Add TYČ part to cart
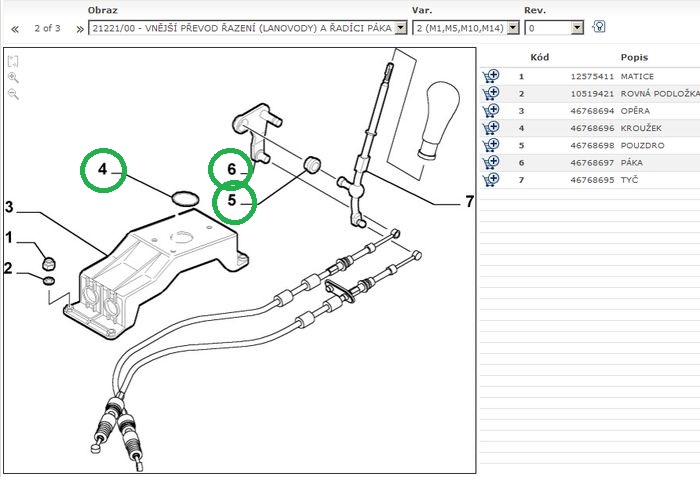 [x=491, y=180]
